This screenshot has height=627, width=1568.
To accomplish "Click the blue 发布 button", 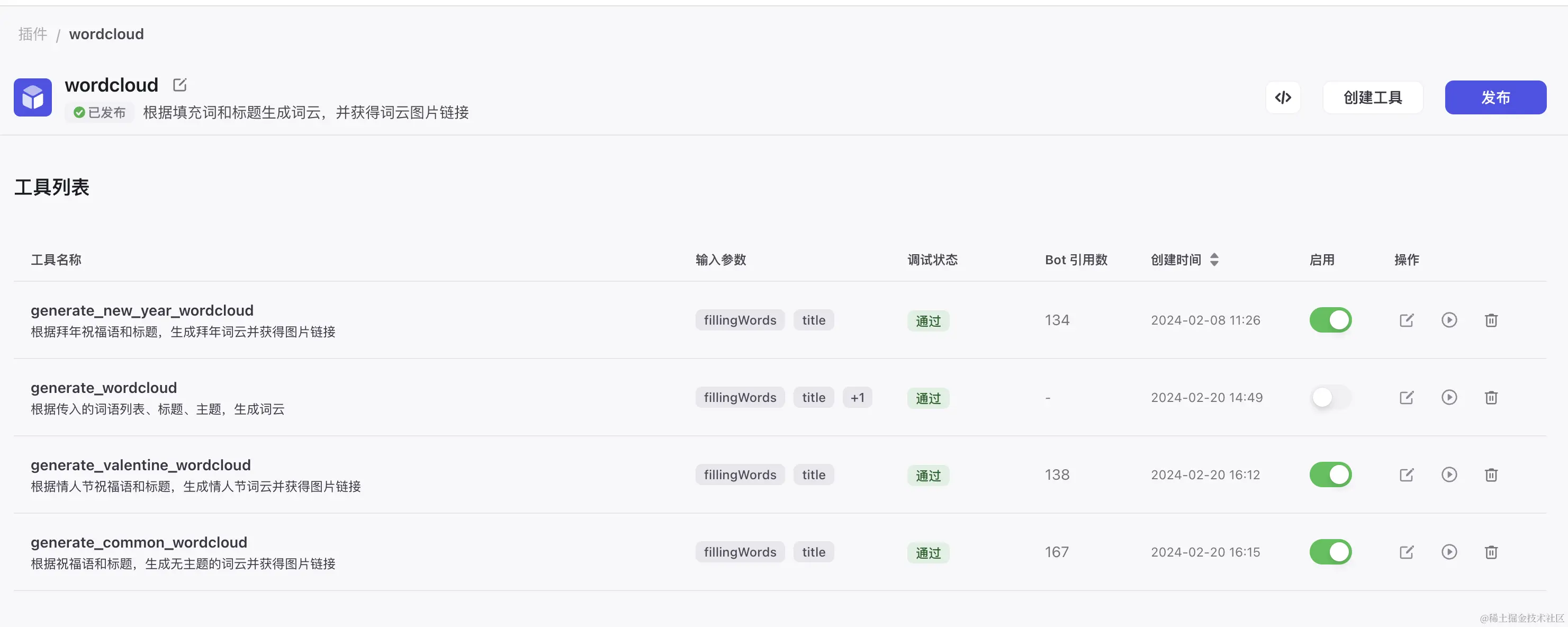I will pos(1495,97).
